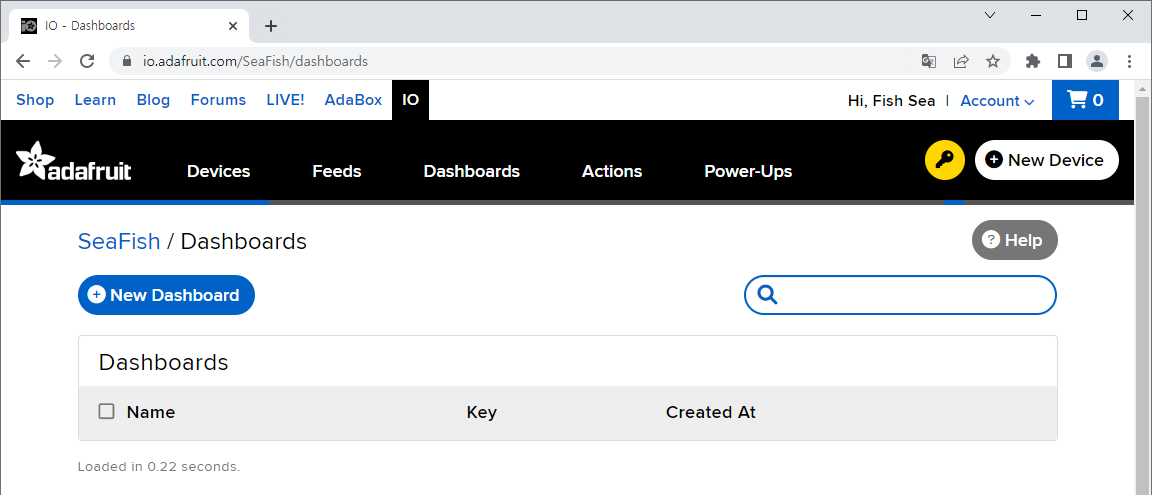
Task: Focus the dashboard search field
Action: tap(900, 295)
